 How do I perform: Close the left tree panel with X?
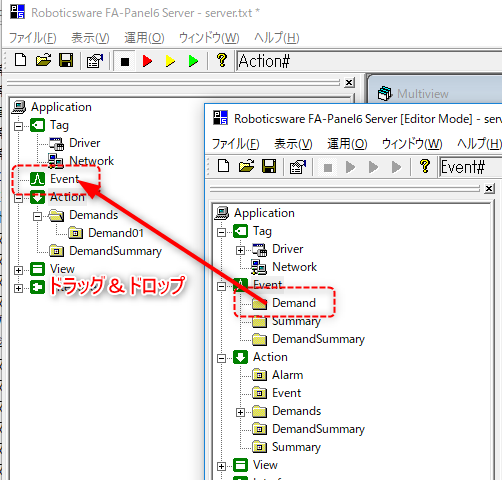point(349,82)
